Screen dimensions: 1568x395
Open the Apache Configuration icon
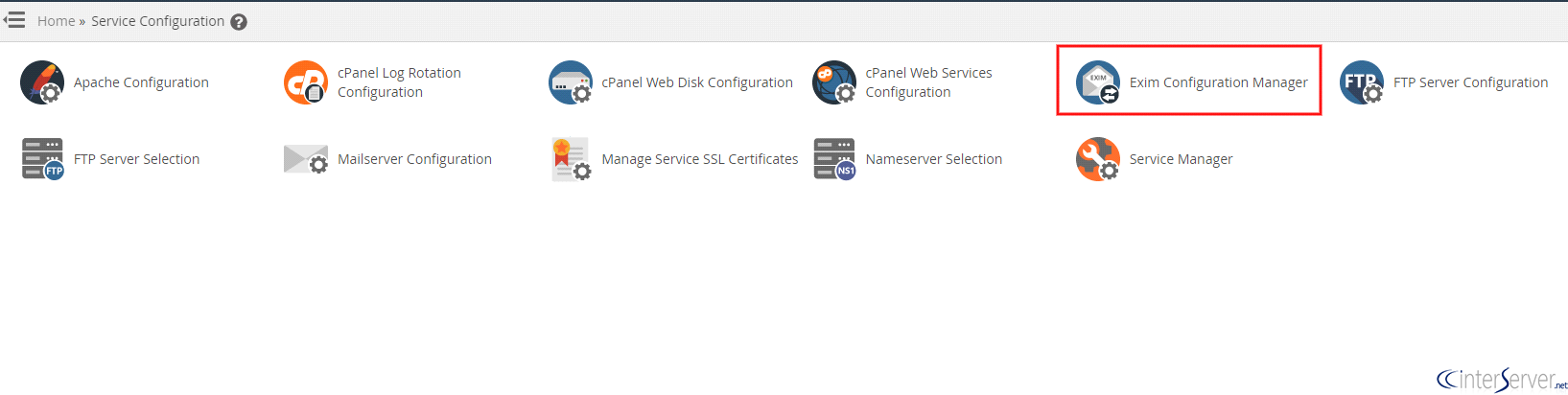42,82
